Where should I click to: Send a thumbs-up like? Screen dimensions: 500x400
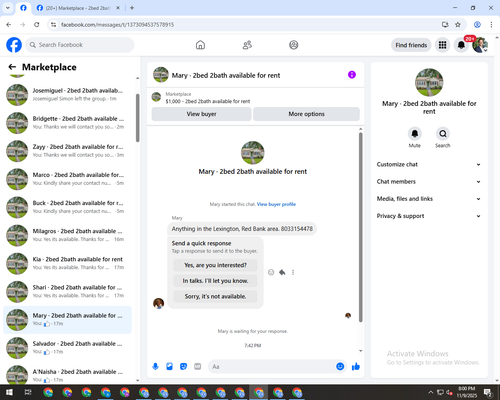pyautogui.click(x=356, y=367)
